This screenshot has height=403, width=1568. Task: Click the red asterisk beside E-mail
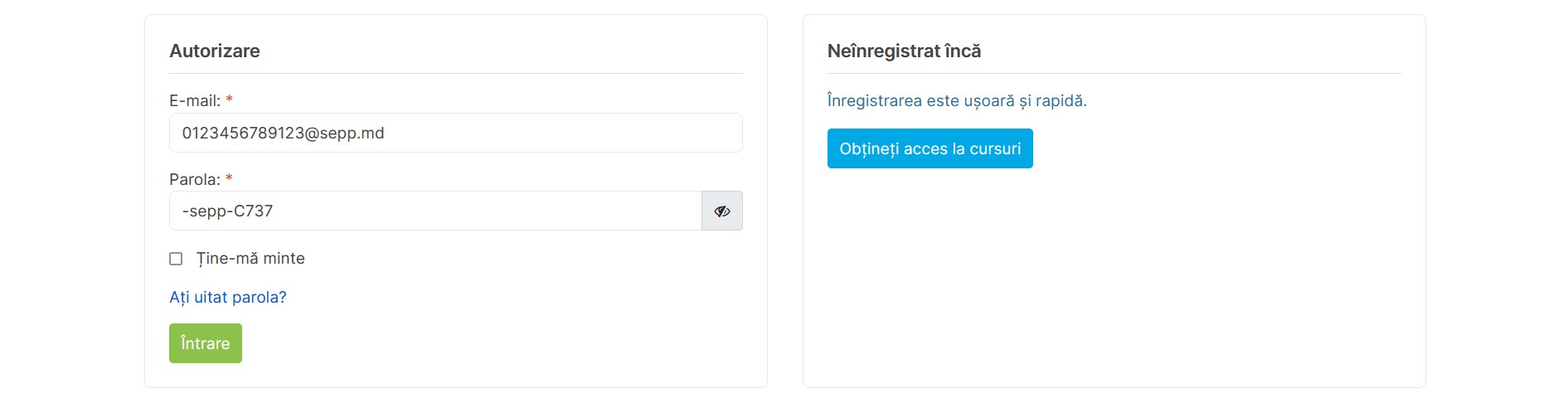coord(229,100)
